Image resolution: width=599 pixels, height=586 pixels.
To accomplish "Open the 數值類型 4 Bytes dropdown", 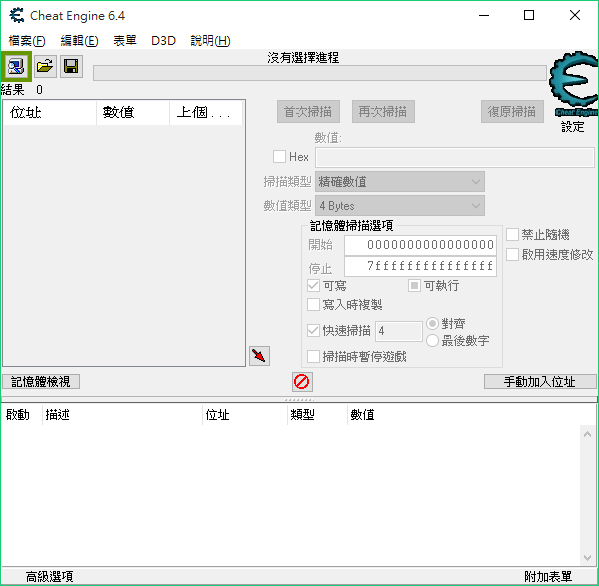I will (400, 206).
